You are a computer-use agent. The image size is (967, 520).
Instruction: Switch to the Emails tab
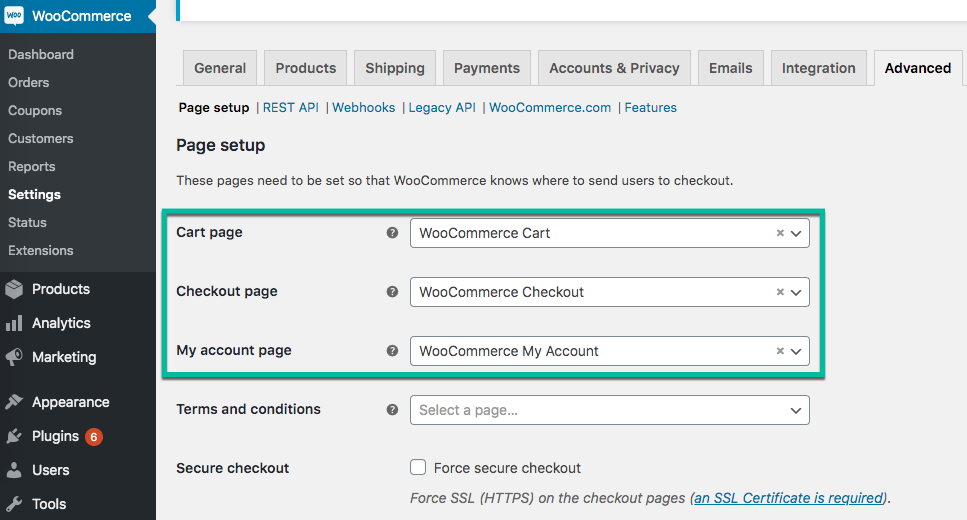coord(731,68)
